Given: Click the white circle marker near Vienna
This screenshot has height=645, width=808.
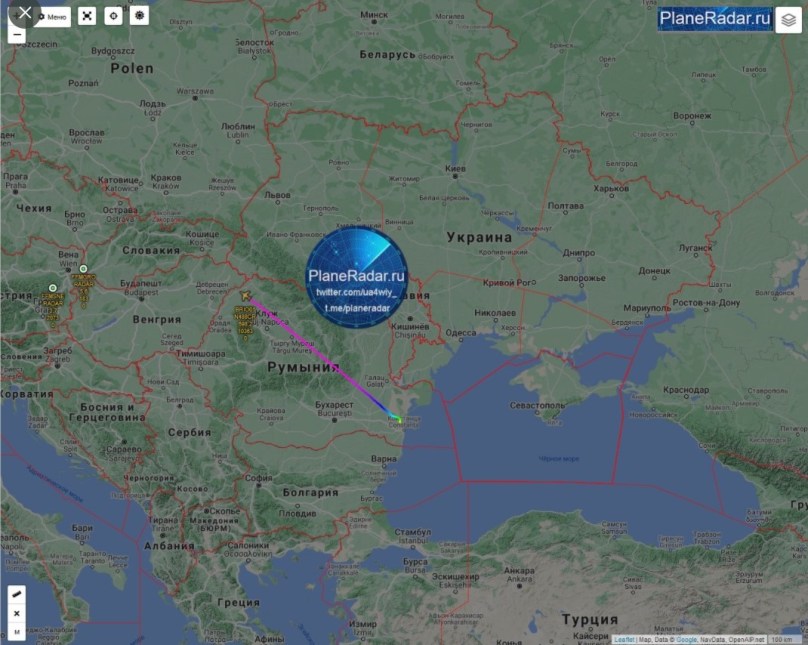Looking at the screenshot, I should pos(83,268).
